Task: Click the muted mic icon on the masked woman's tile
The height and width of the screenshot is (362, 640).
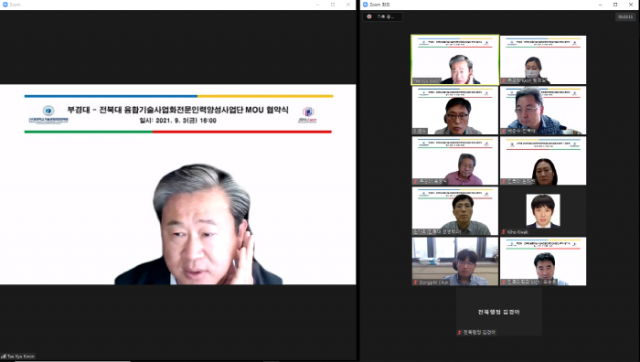Action: 504,81
